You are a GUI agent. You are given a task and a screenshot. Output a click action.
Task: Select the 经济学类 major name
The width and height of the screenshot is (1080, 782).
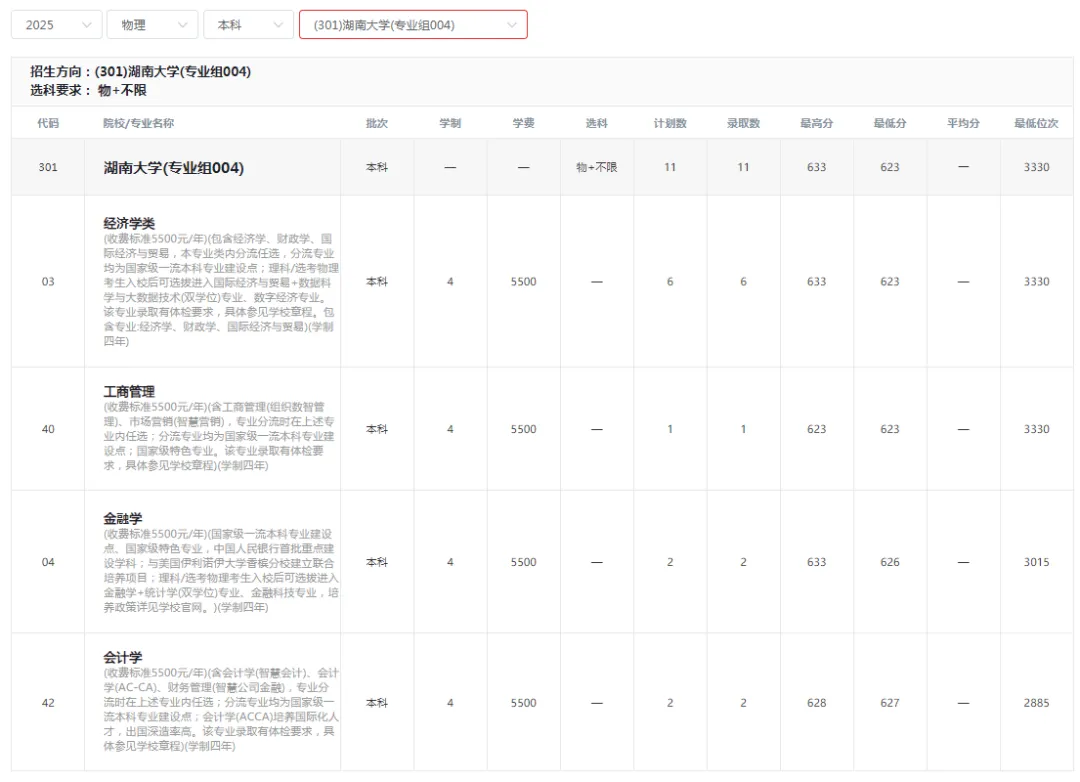[129, 223]
